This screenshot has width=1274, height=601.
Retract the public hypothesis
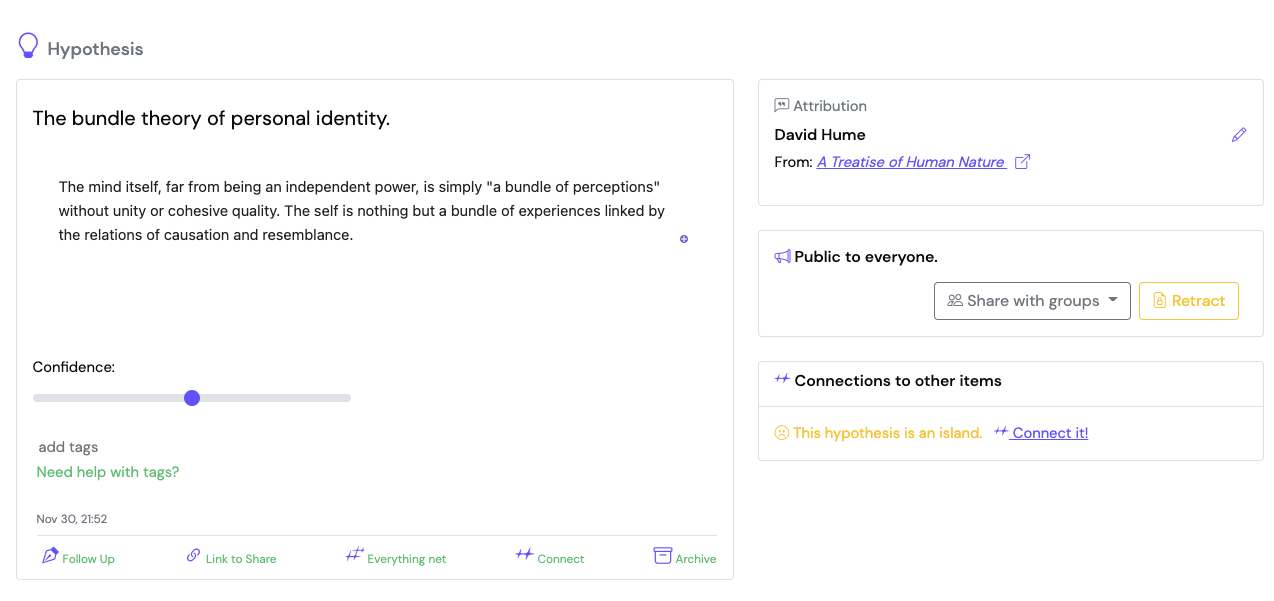[x=1189, y=301]
